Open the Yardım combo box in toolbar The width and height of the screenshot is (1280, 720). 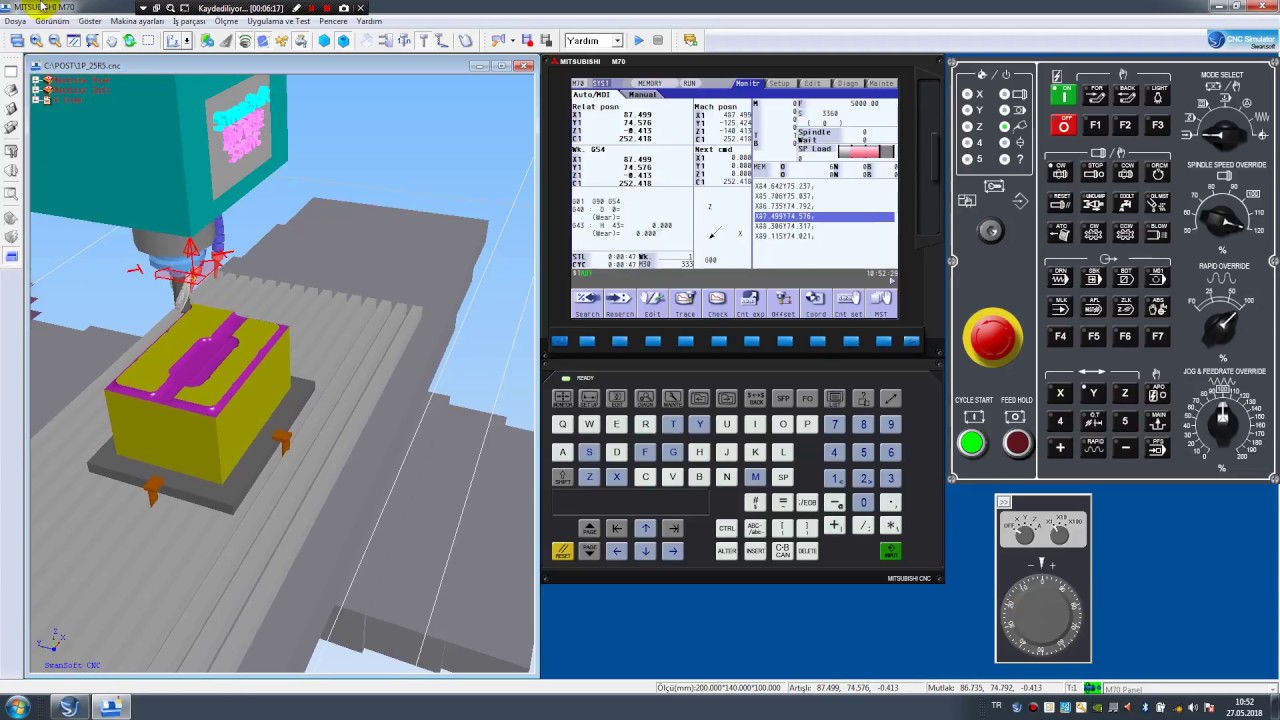pos(594,41)
